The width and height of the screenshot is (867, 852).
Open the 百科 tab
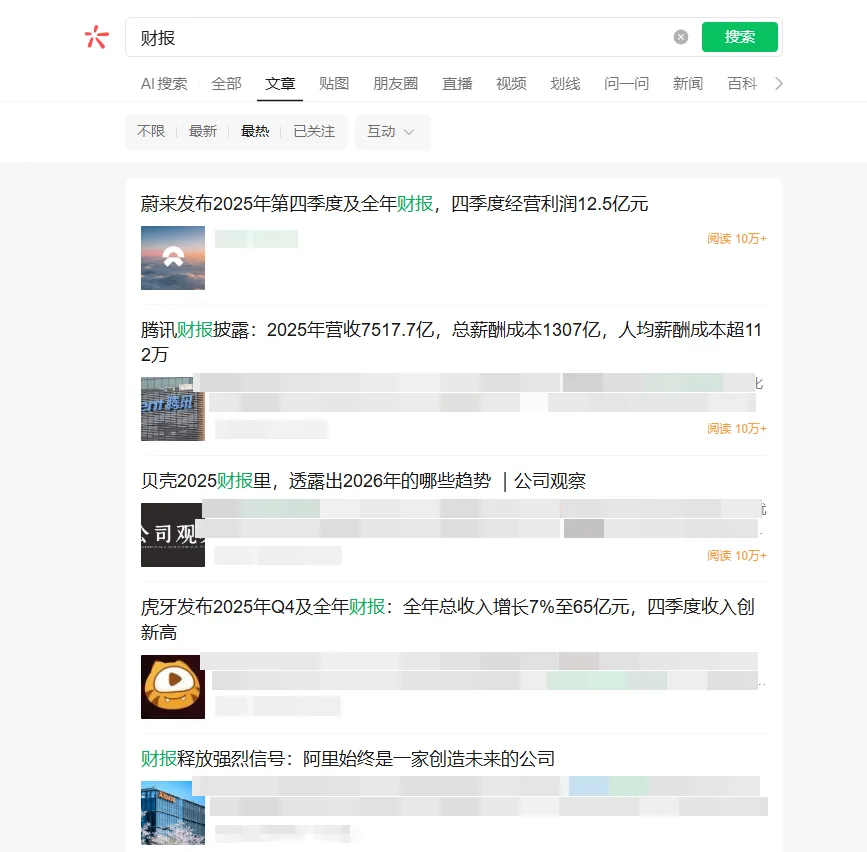point(742,83)
